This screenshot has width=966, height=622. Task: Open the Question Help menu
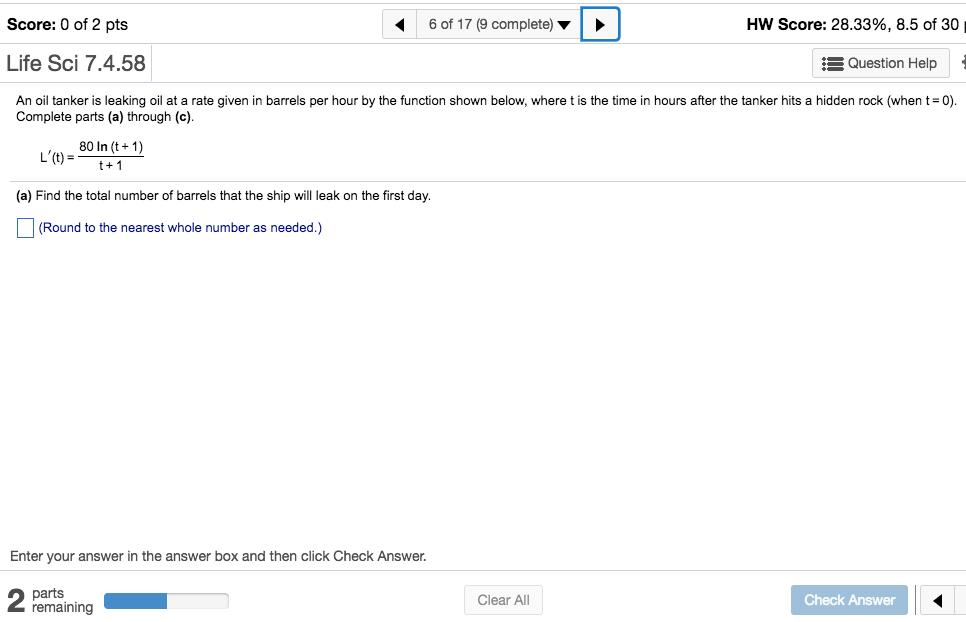[880, 63]
